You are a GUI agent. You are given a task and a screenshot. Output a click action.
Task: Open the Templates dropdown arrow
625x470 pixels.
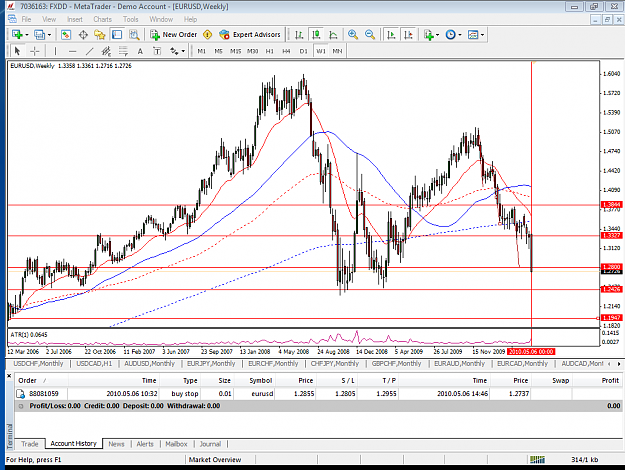click(x=483, y=35)
